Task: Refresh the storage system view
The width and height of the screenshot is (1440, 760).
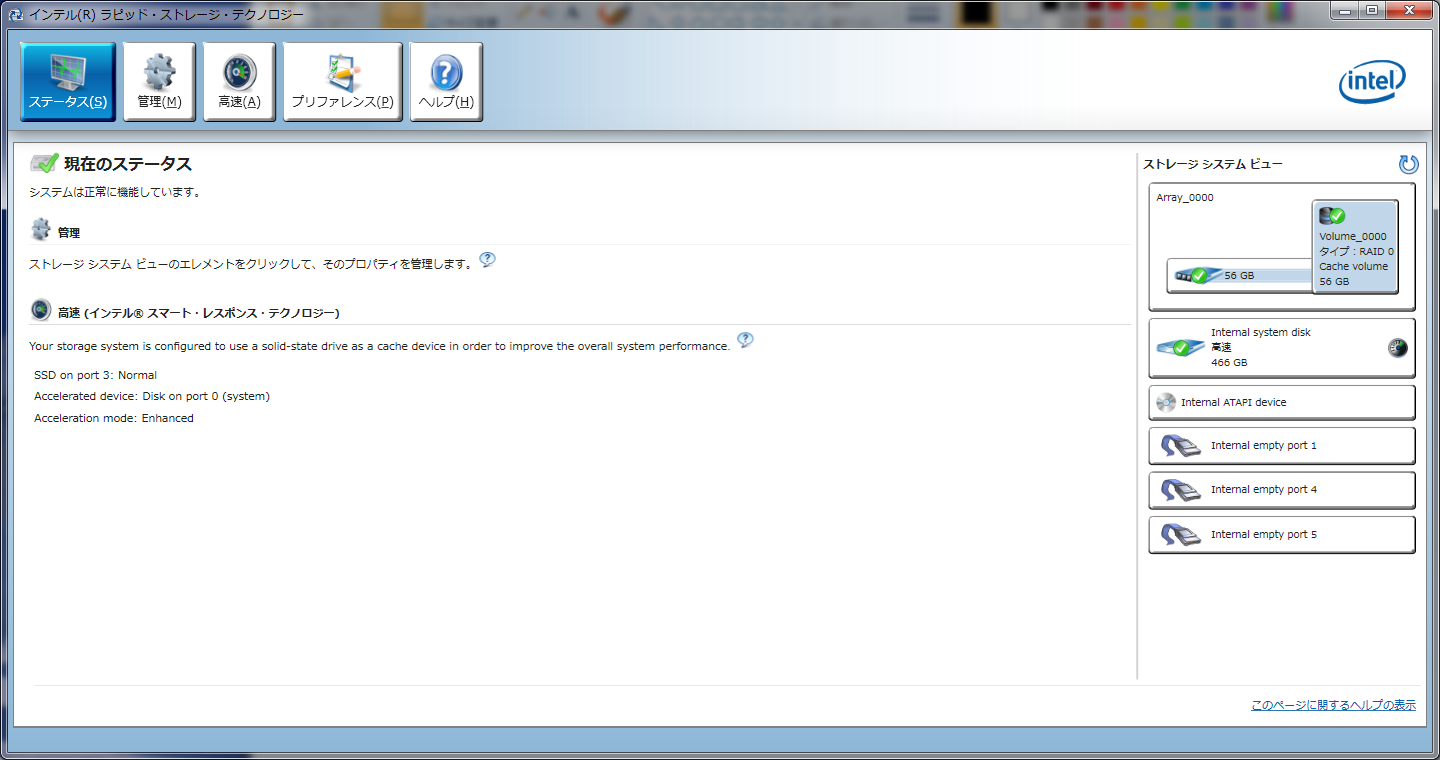Action: tap(1408, 164)
